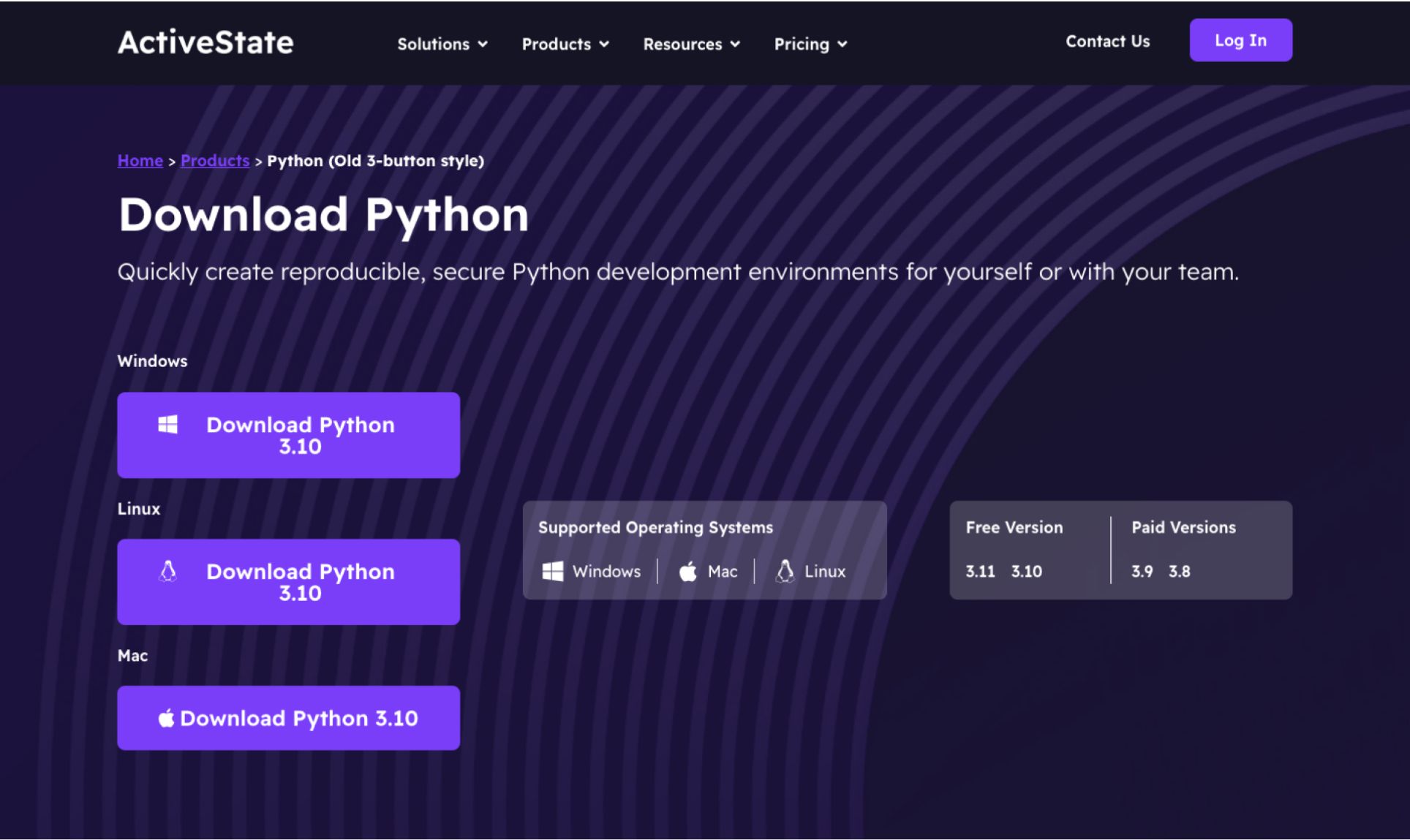Click the Linux penguin in Supported Operating Systems
This screenshot has width=1410, height=840.
click(x=785, y=571)
